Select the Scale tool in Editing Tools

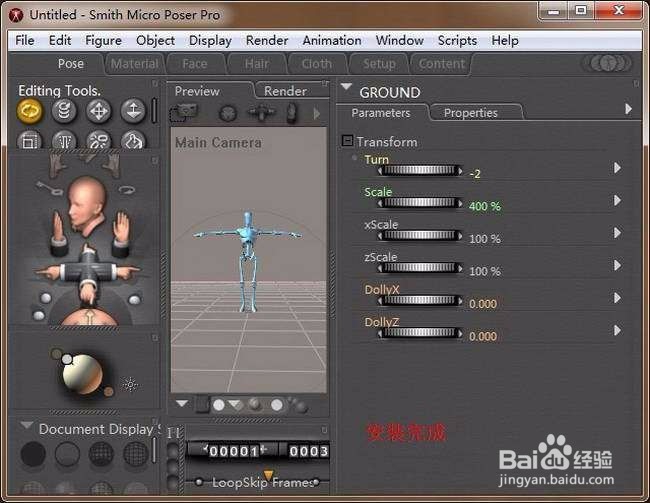(29, 140)
